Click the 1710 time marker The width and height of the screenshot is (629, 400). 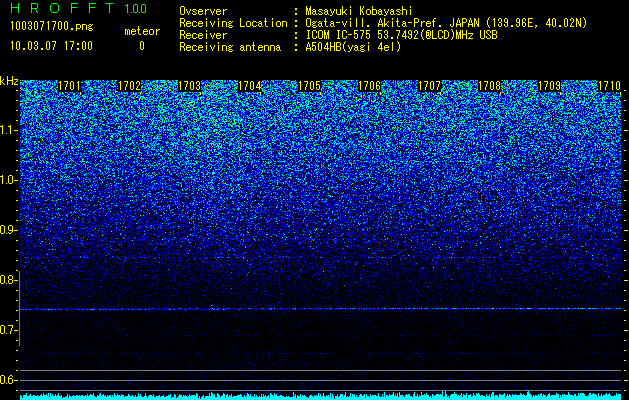[609, 86]
